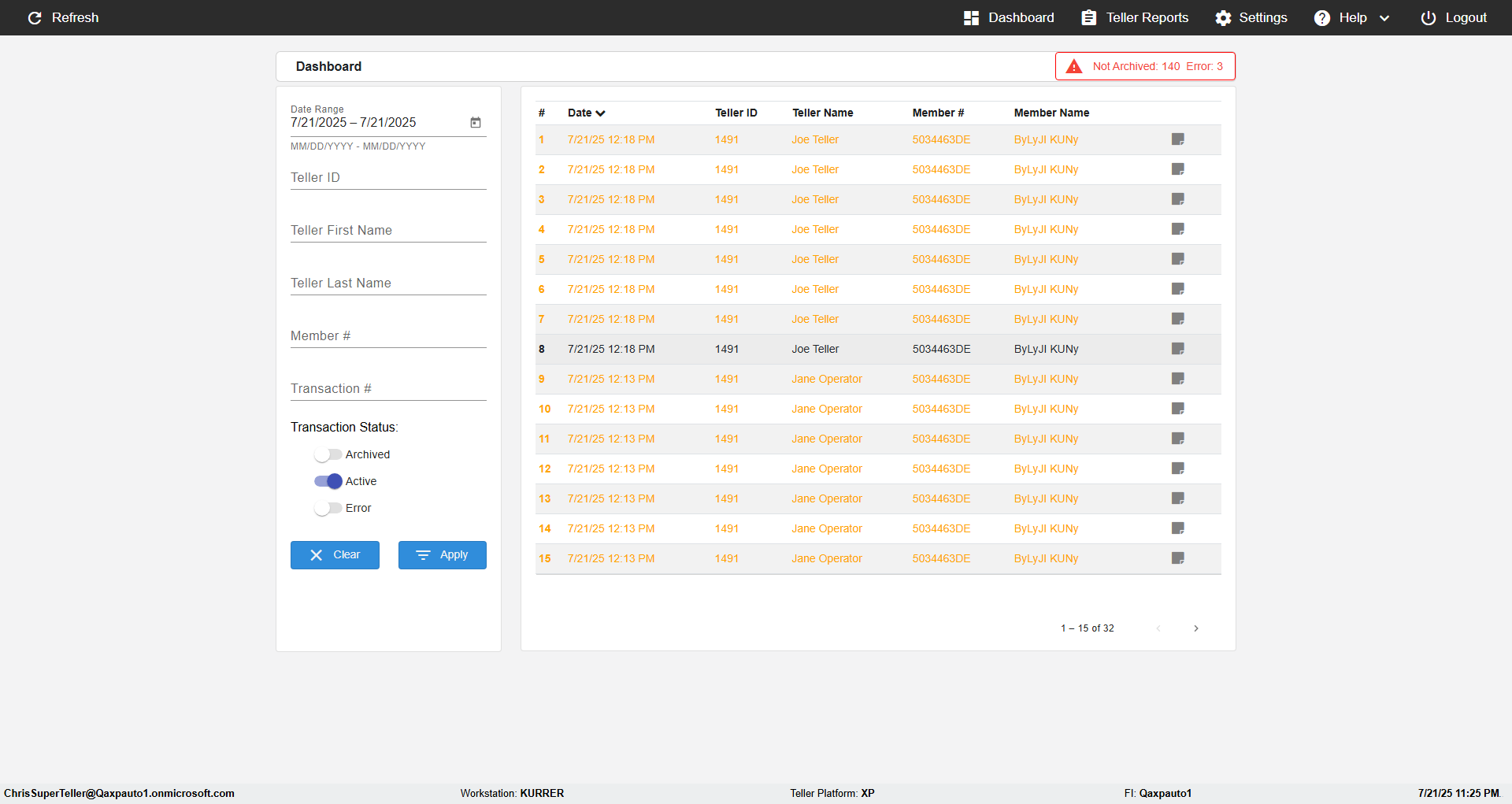
Task: Open the note icon for row 4
Action: (1178, 229)
